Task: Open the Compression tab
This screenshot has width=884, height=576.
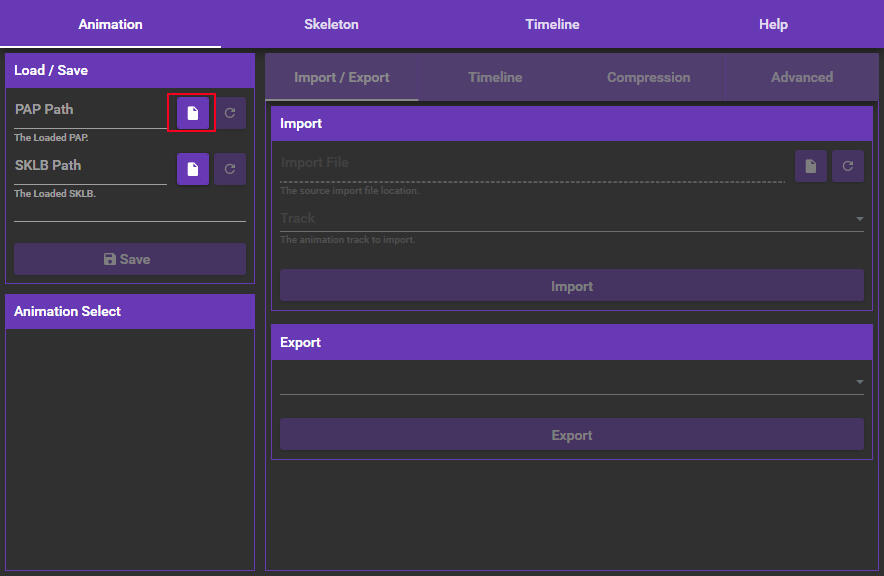Action: point(648,77)
